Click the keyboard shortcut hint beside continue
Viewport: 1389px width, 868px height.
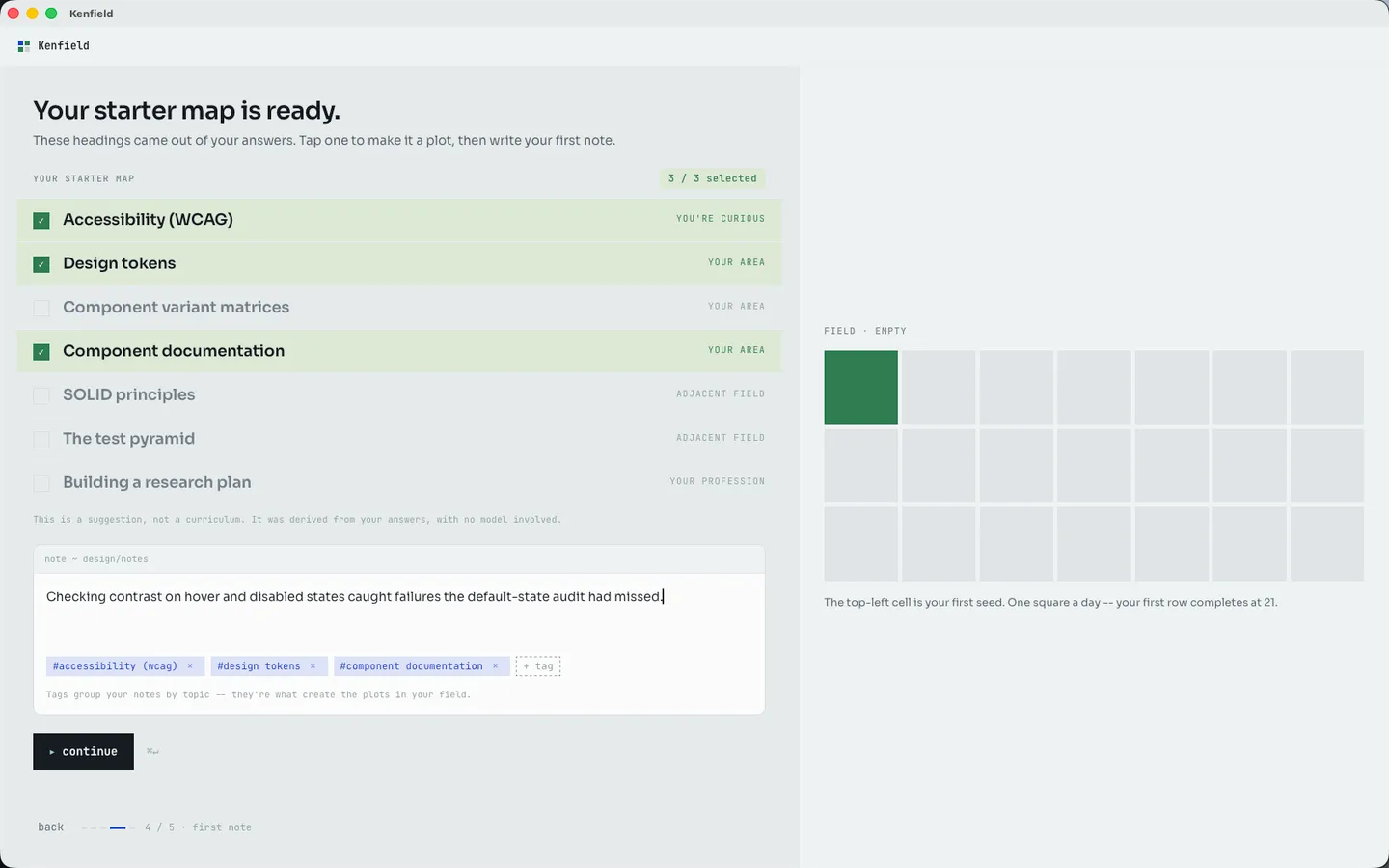tap(152, 751)
